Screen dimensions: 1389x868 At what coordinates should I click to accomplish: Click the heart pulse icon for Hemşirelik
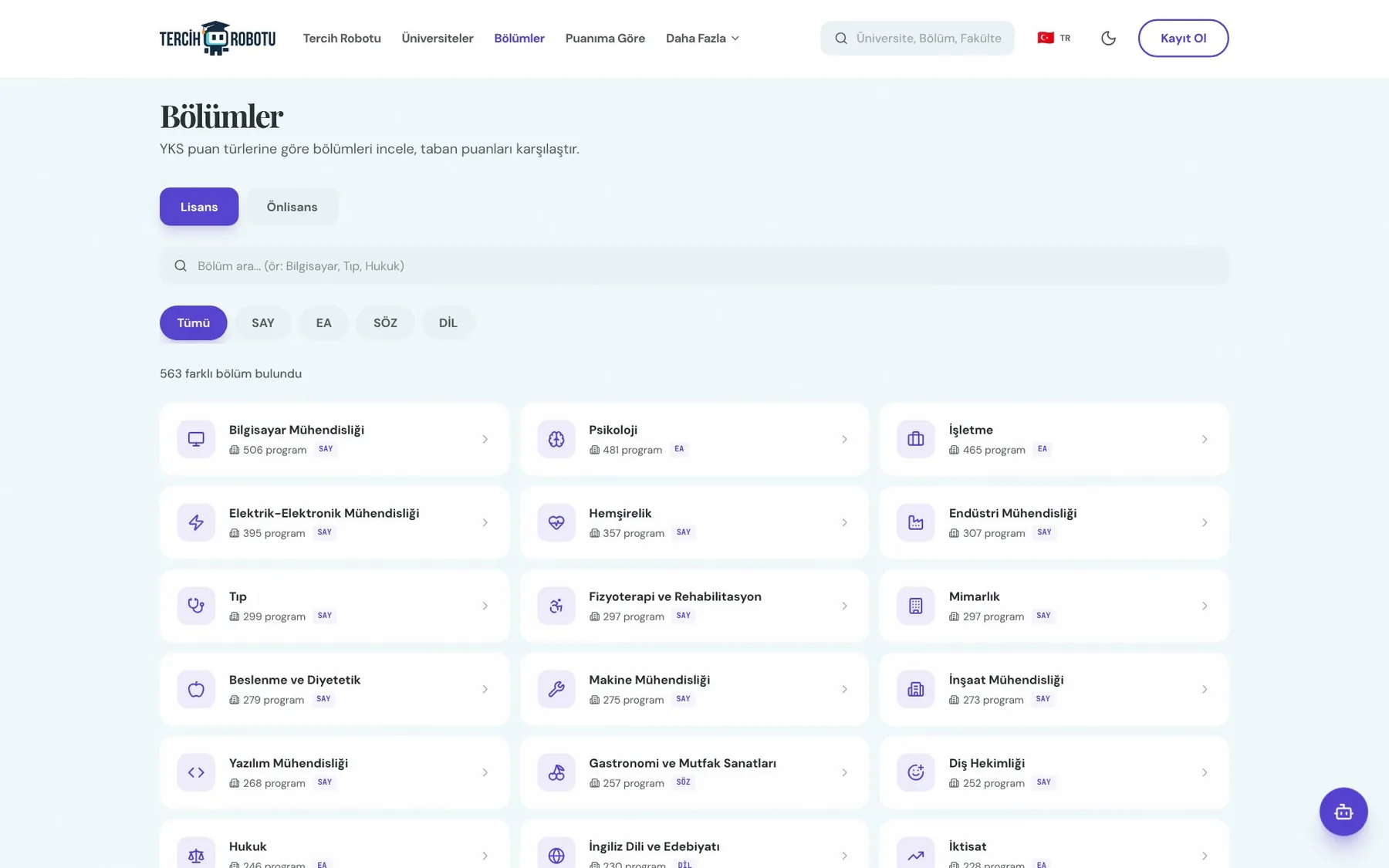tap(556, 522)
